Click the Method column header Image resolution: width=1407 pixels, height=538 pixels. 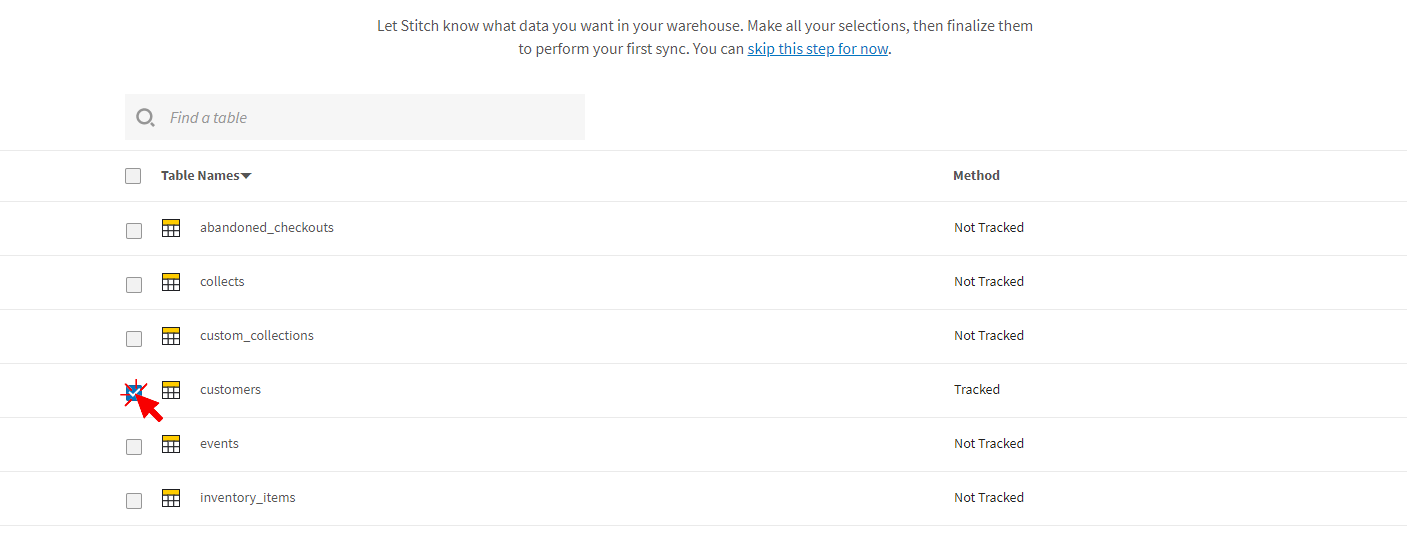pos(976,175)
